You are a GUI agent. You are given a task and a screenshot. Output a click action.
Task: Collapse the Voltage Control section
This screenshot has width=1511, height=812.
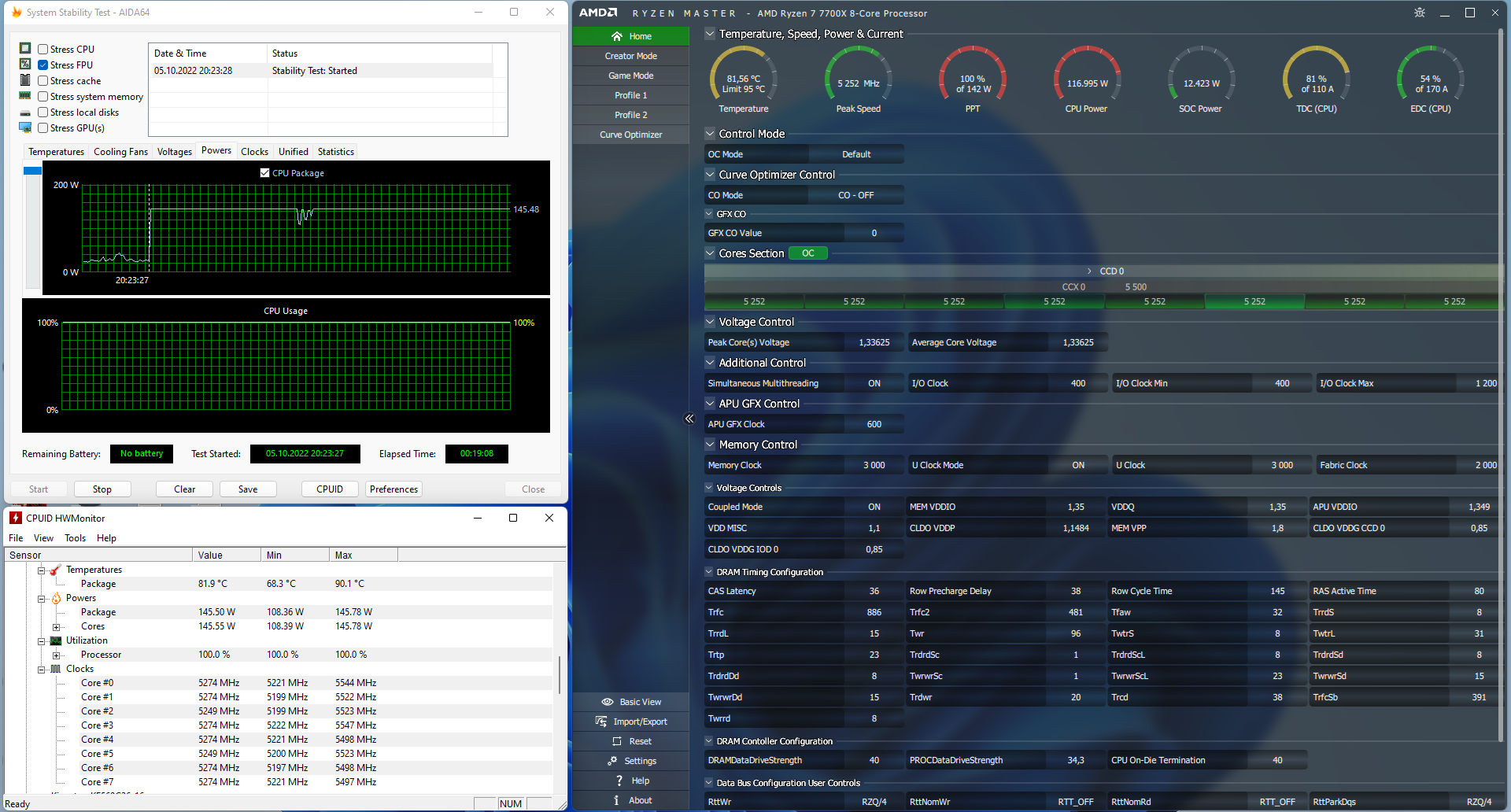coord(710,322)
